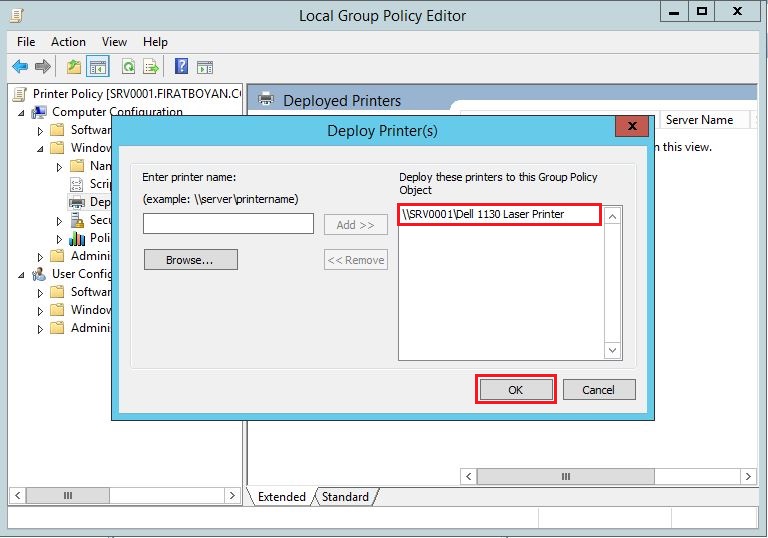Viewport: 768px width, 538px height.
Task: Click the Up one level folder icon
Action: click(74, 67)
